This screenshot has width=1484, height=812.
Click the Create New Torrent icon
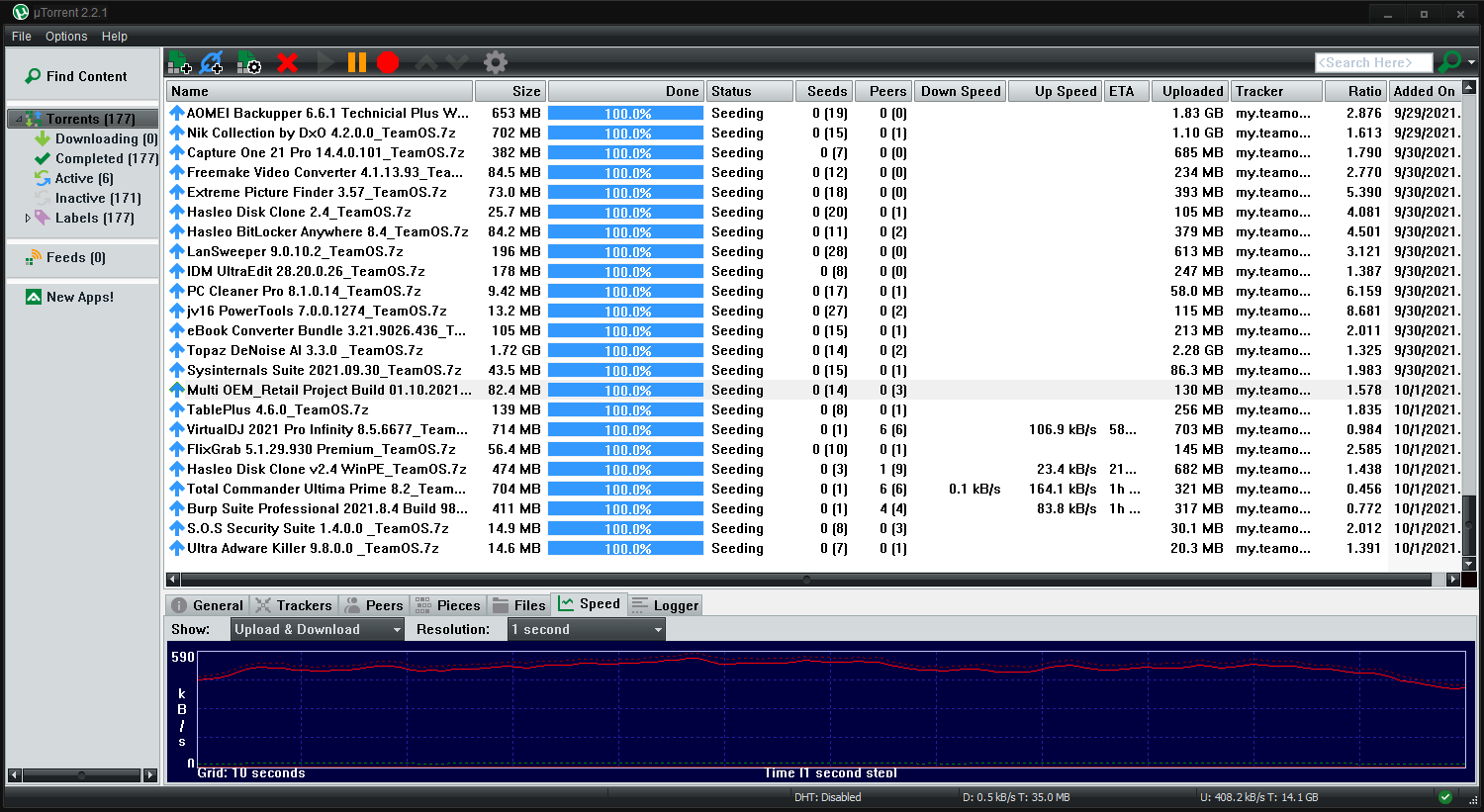[249, 62]
